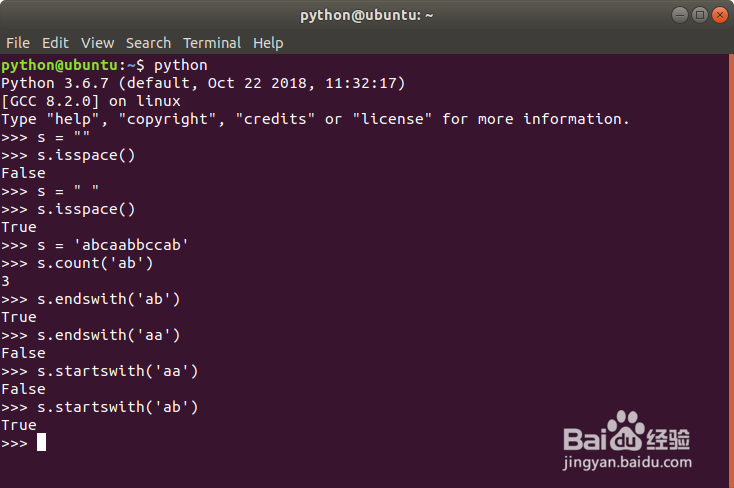Click the Baidu paw logo watermark

click(x=627, y=432)
